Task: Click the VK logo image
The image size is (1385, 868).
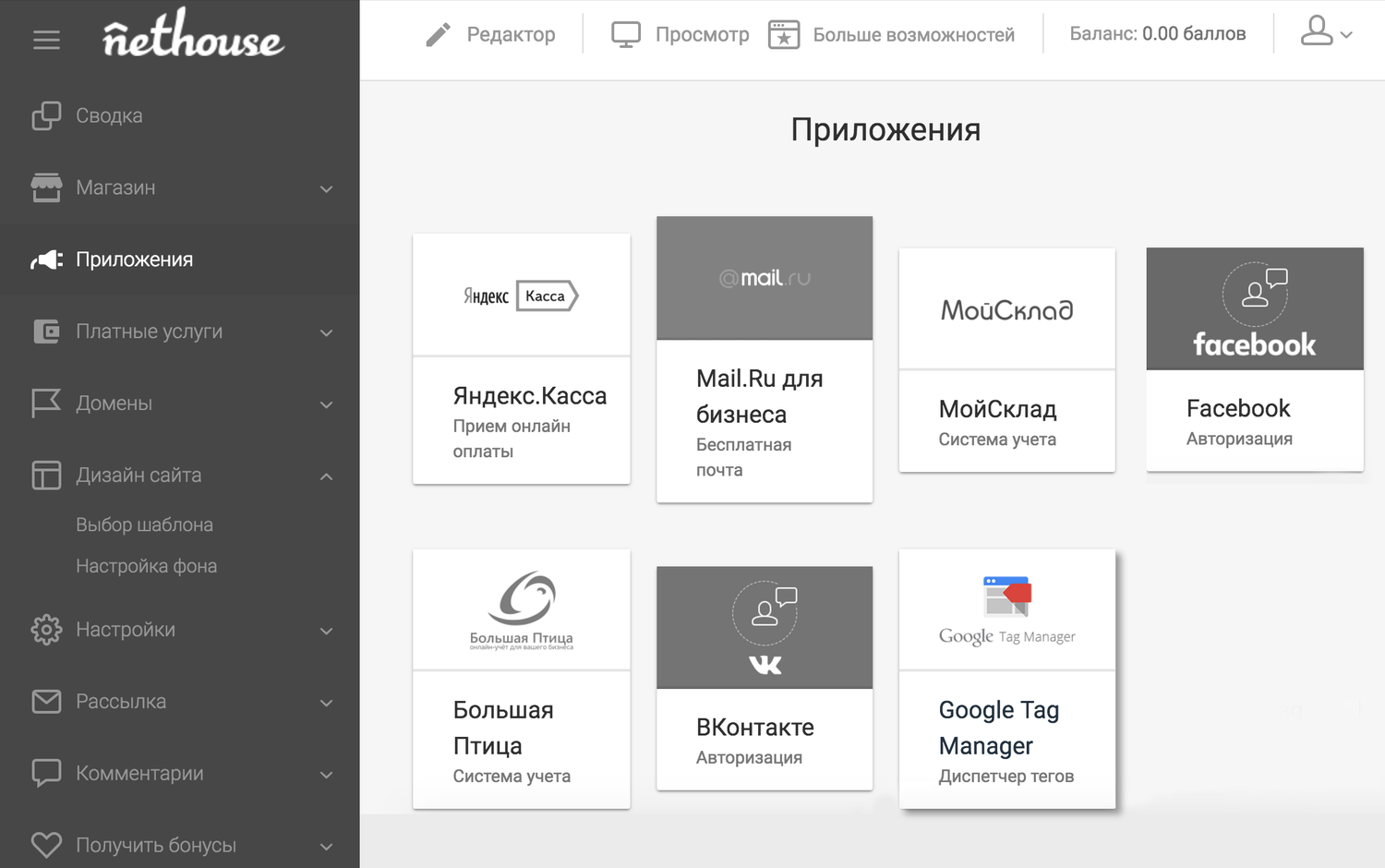Action: point(765,628)
